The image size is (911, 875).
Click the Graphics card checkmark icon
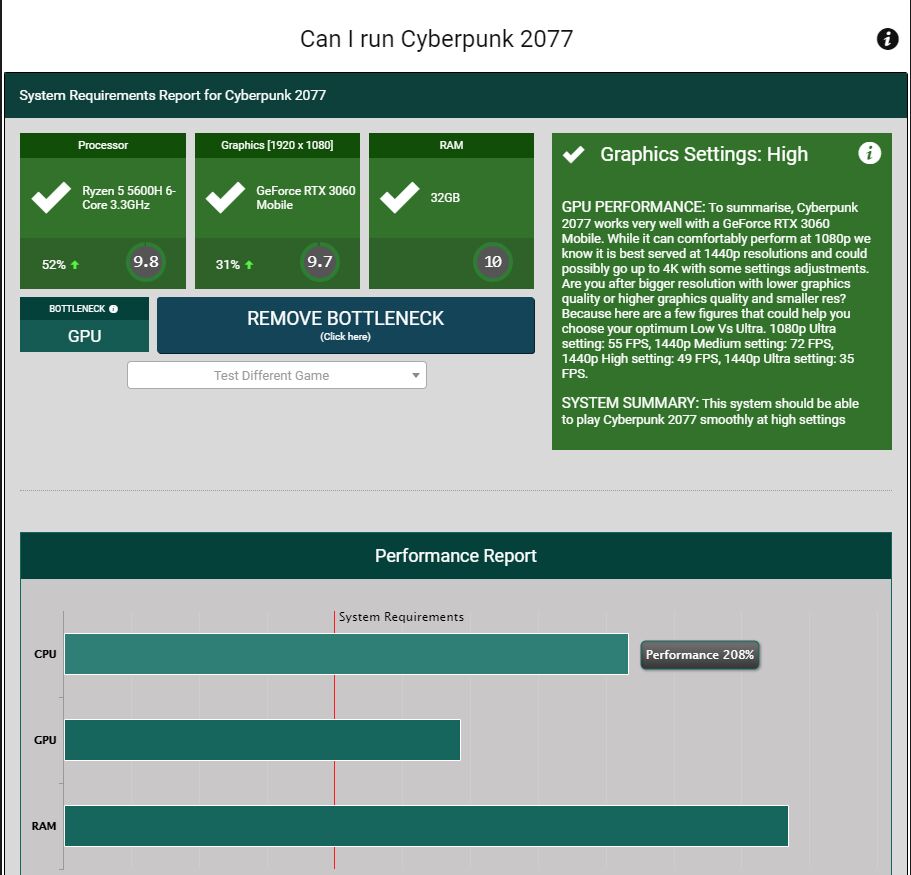(x=225, y=198)
